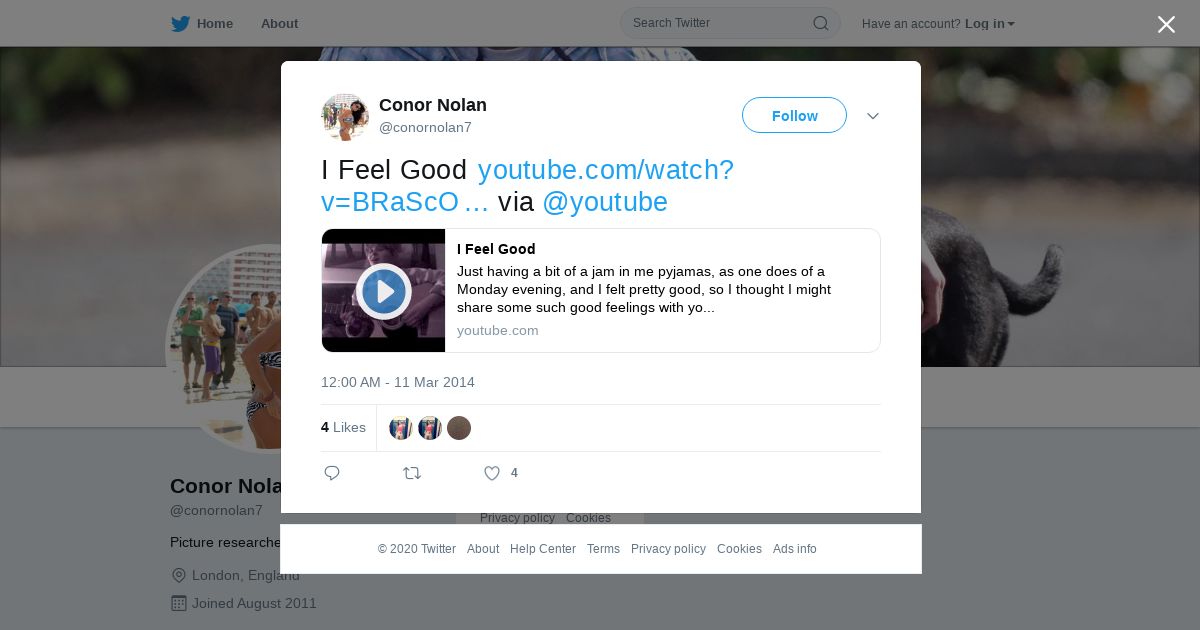The width and height of the screenshot is (1200, 630).
Task: Reply to the tweet via speech bubble icon
Action: tap(332, 473)
